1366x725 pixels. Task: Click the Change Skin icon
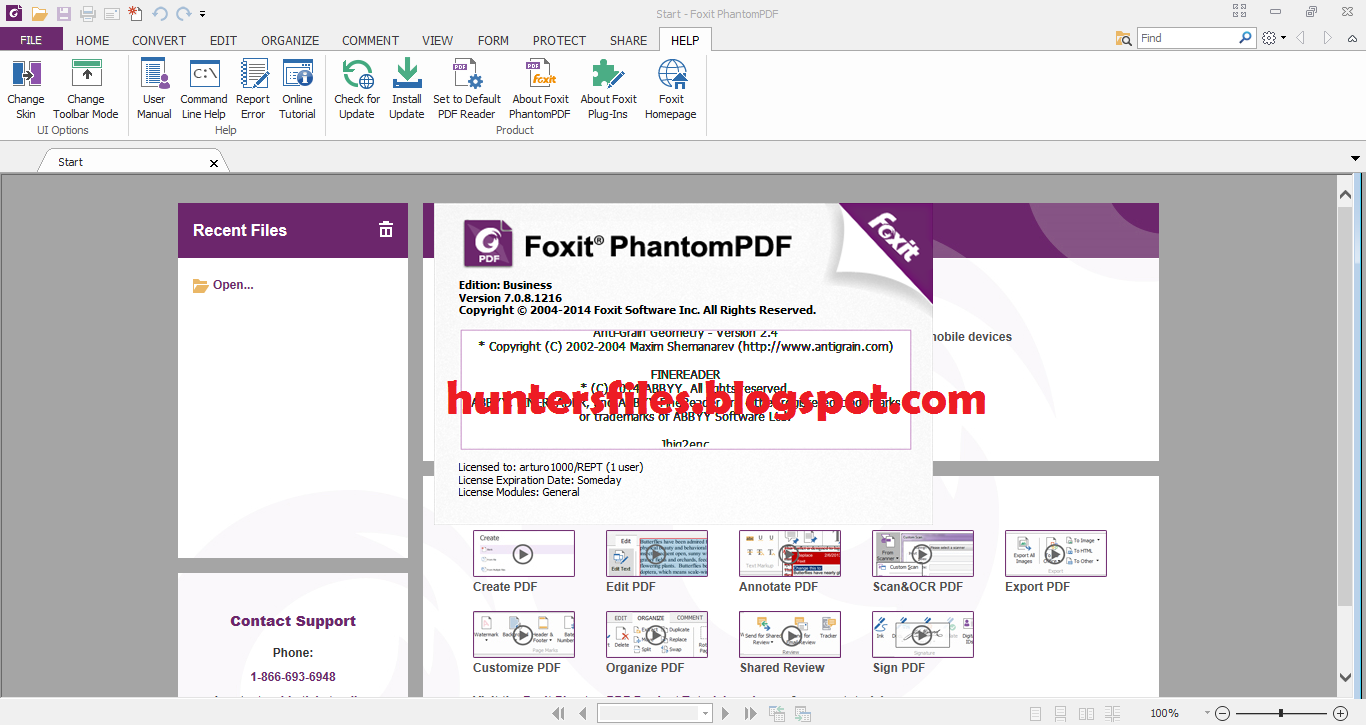(x=26, y=75)
